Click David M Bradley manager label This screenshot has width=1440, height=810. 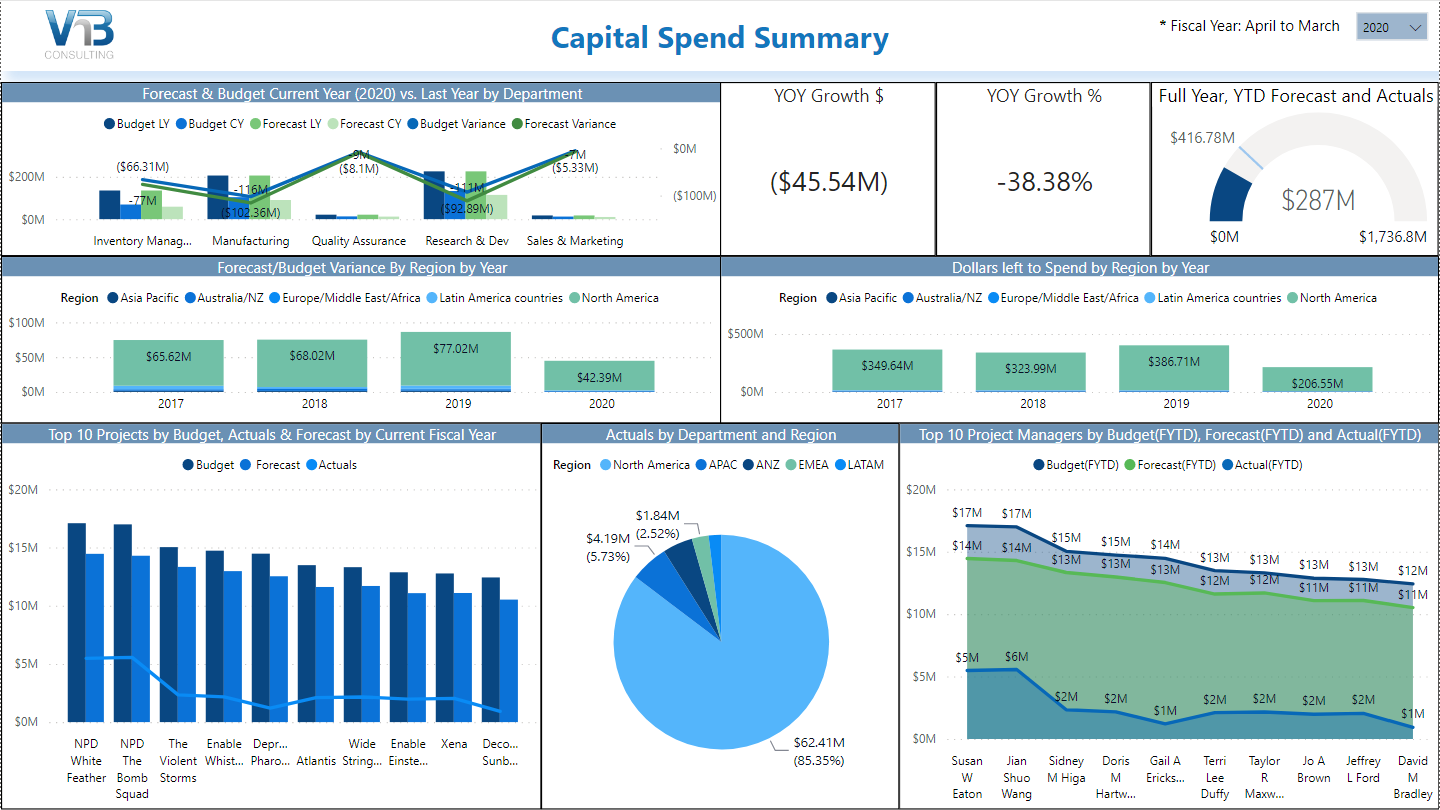(x=1413, y=778)
